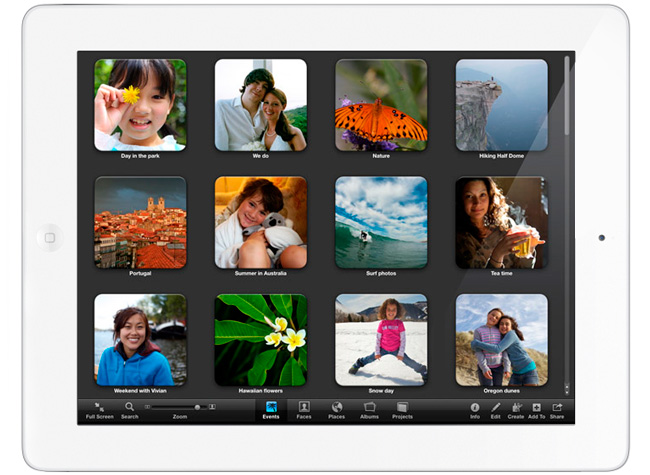The height and width of the screenshot is (475, 650).
Task: Select the Portugal event thumbnail
Action: (140, 222)
